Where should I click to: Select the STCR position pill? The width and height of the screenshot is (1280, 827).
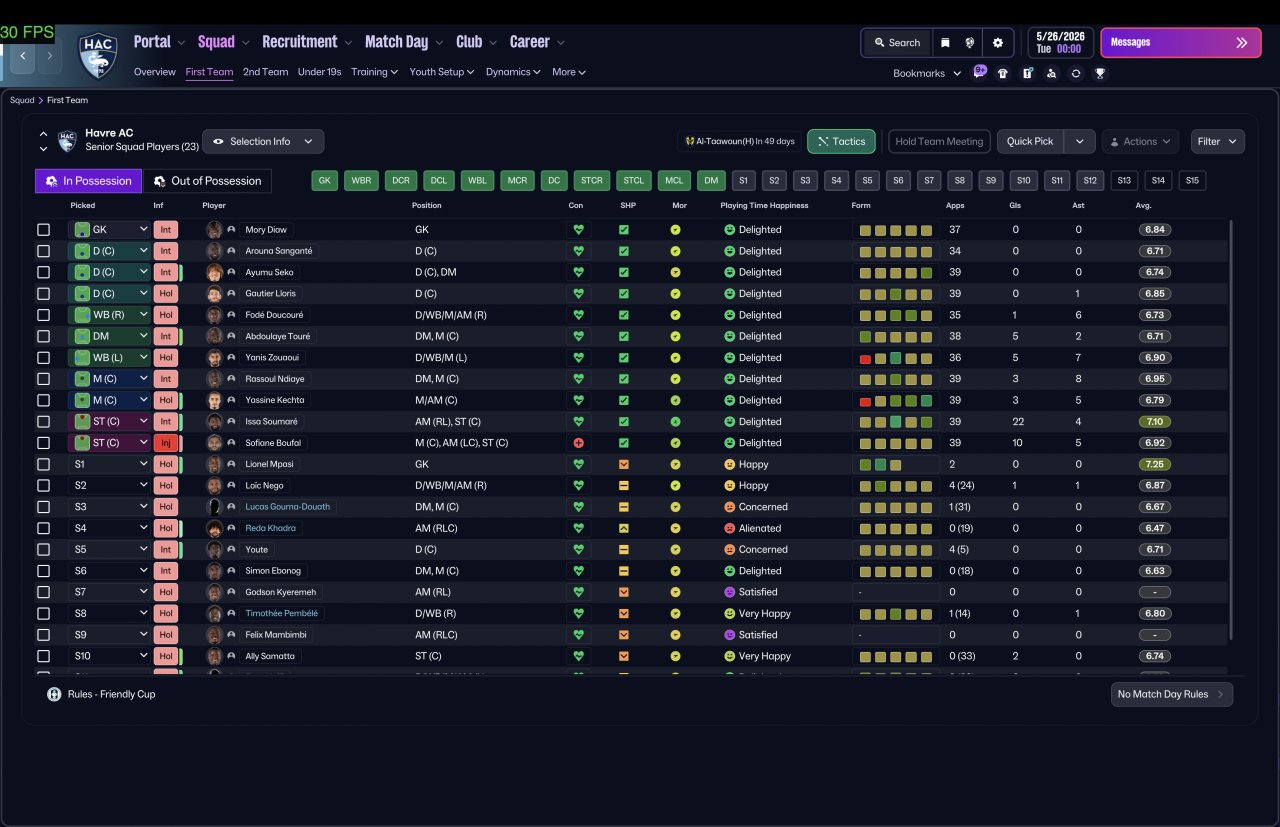point(591,181)
